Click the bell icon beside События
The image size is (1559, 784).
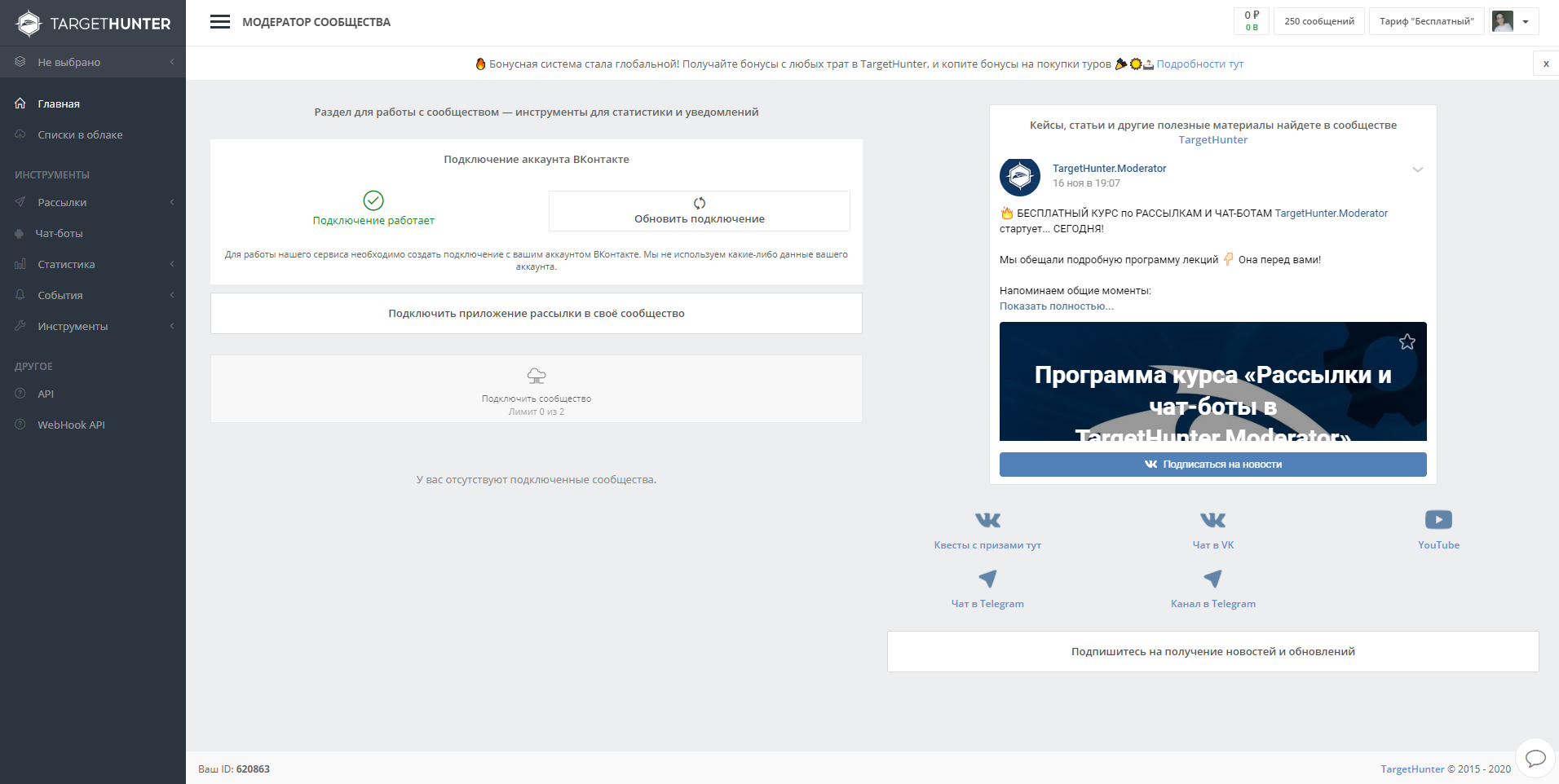pyautogui.click(x=20, y=295)
